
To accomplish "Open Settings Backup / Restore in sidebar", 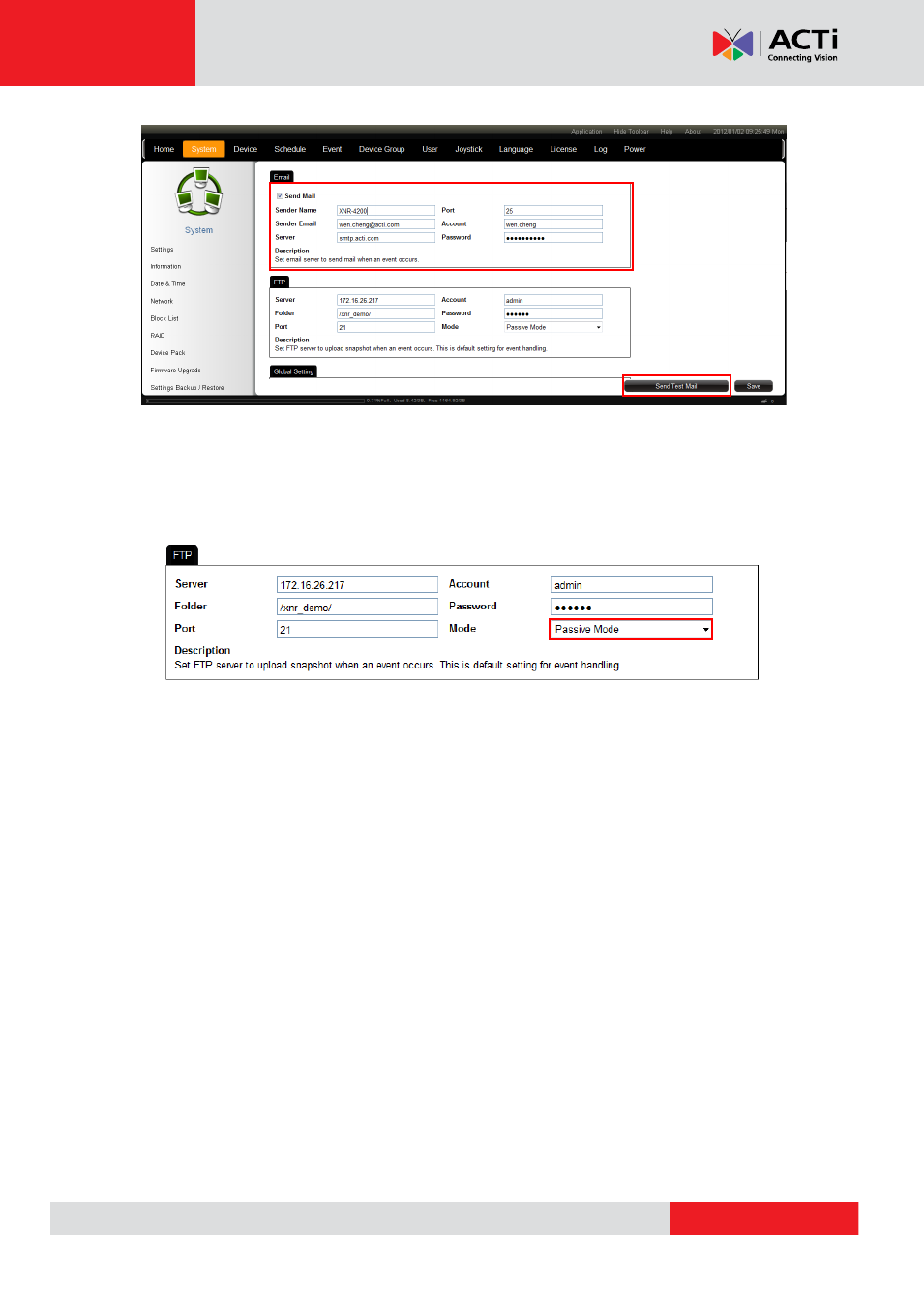I will pos(187,388).
